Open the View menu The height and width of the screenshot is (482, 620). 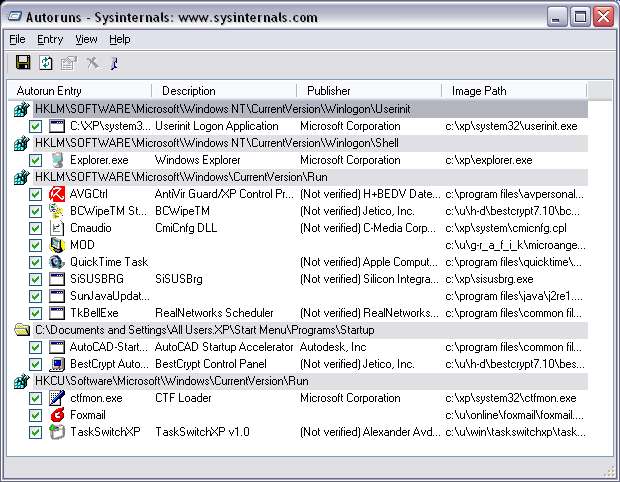86,39
